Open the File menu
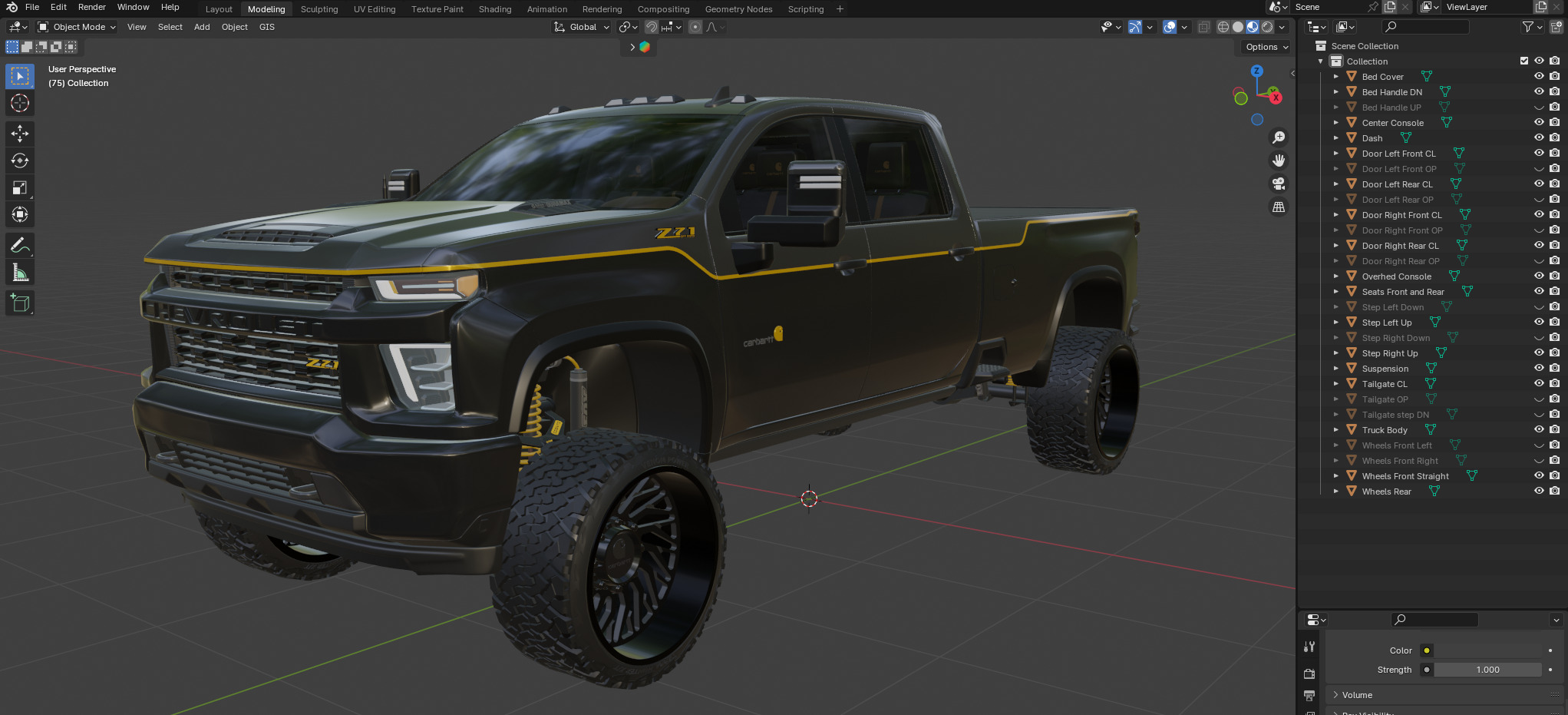This screenshot has width=1568, height=715. tap(32, 7)
